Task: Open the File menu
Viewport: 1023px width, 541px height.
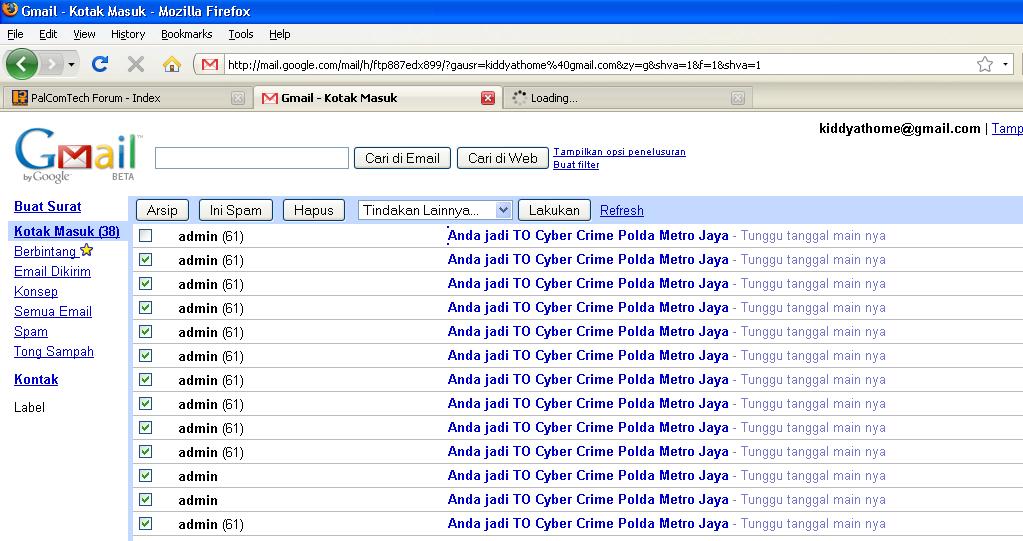Action: pyautogui.click(x=15, y=34)
